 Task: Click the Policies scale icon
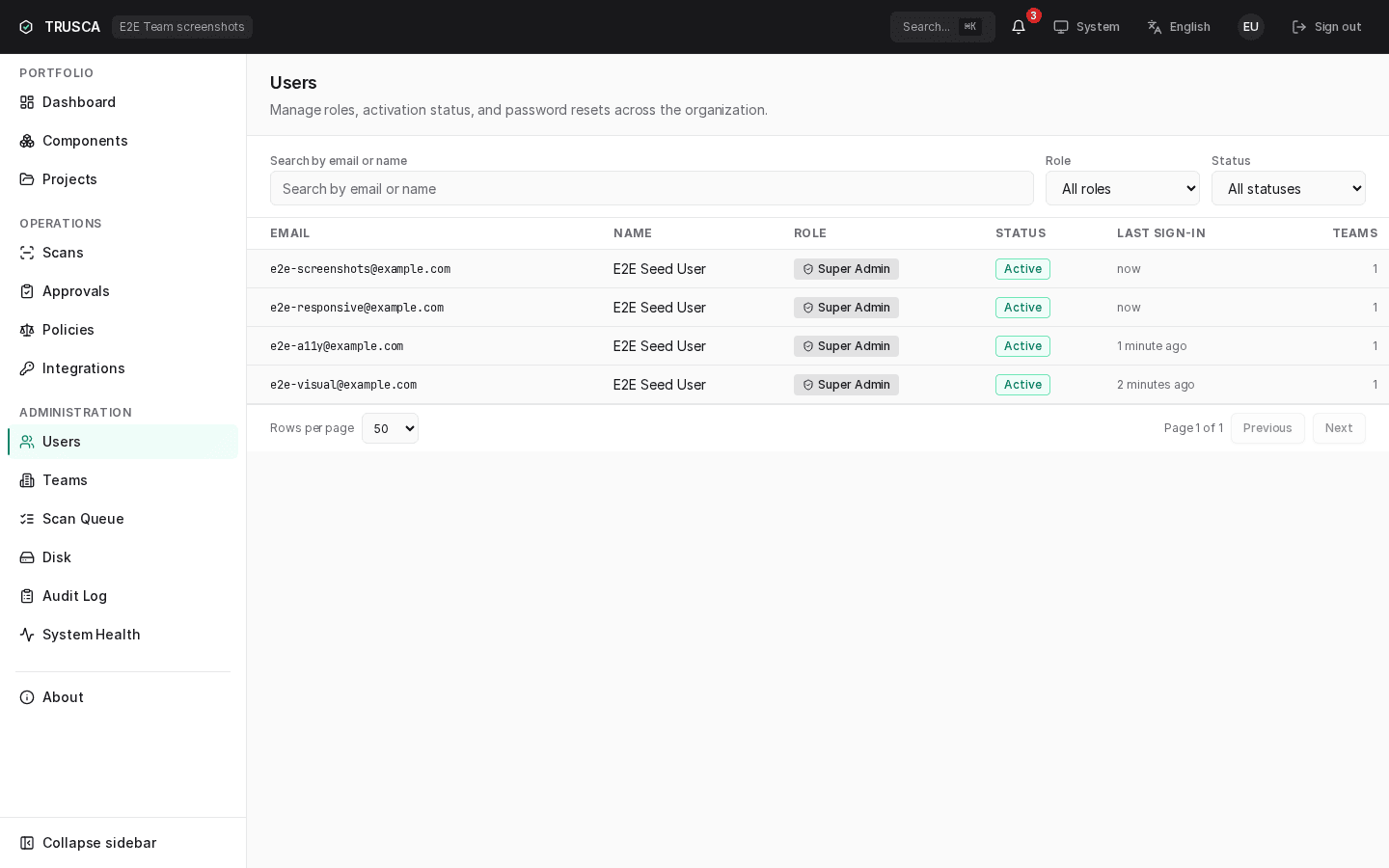[x=27, y=330]
